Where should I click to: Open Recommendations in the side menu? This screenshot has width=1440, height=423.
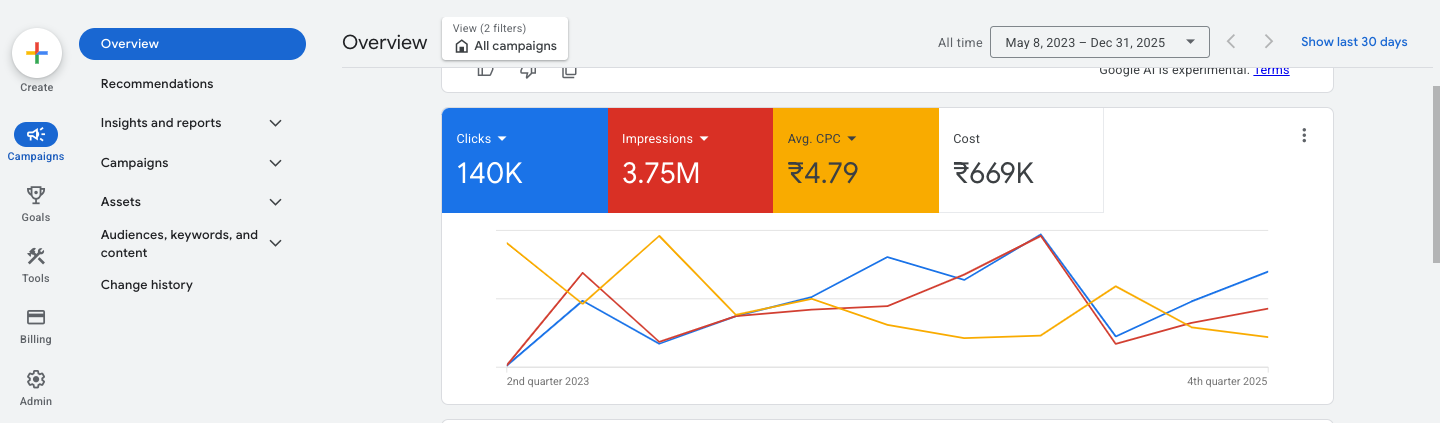(x=157, y=84)
